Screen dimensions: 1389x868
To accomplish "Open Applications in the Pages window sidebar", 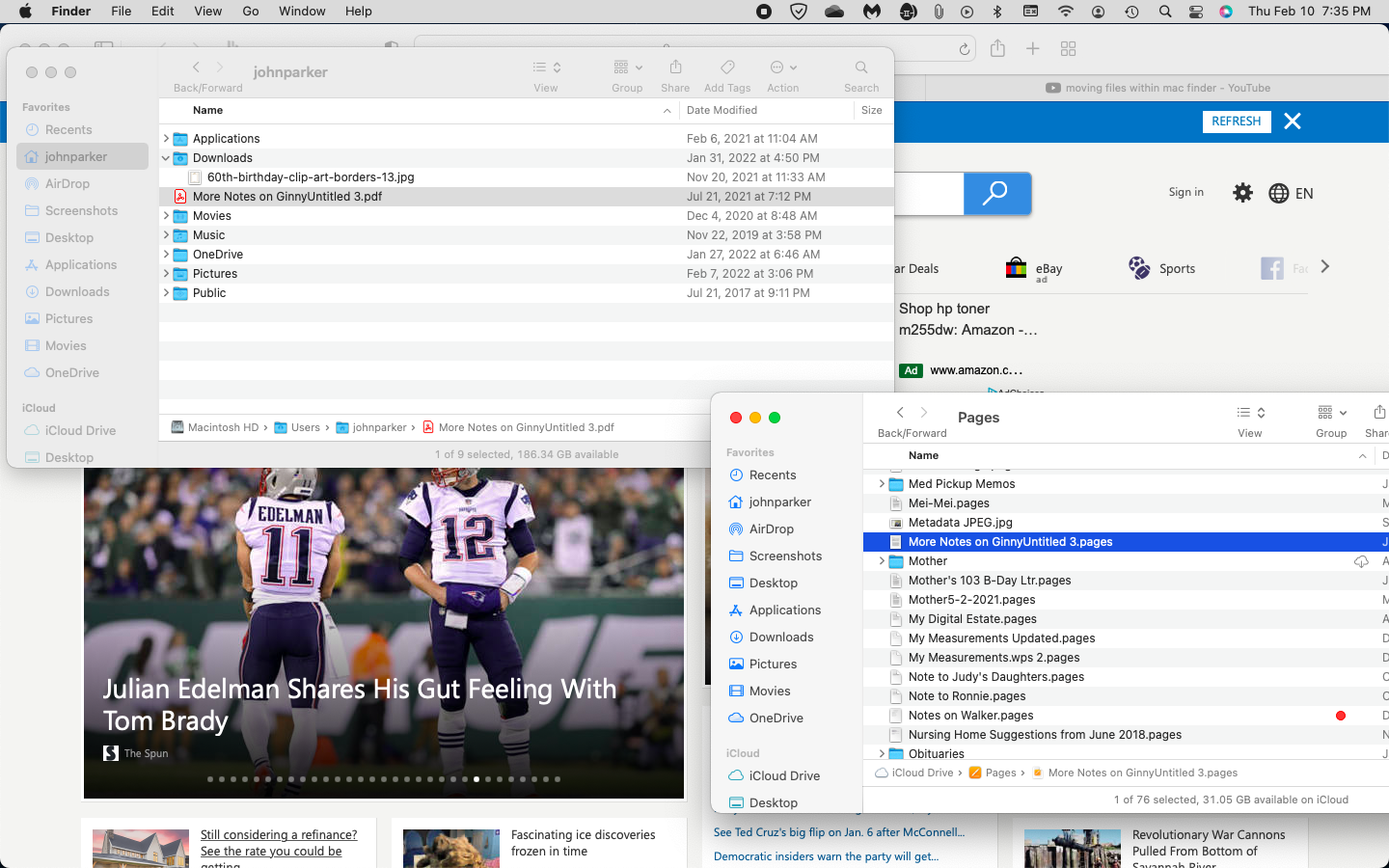I will coord(785,610).
